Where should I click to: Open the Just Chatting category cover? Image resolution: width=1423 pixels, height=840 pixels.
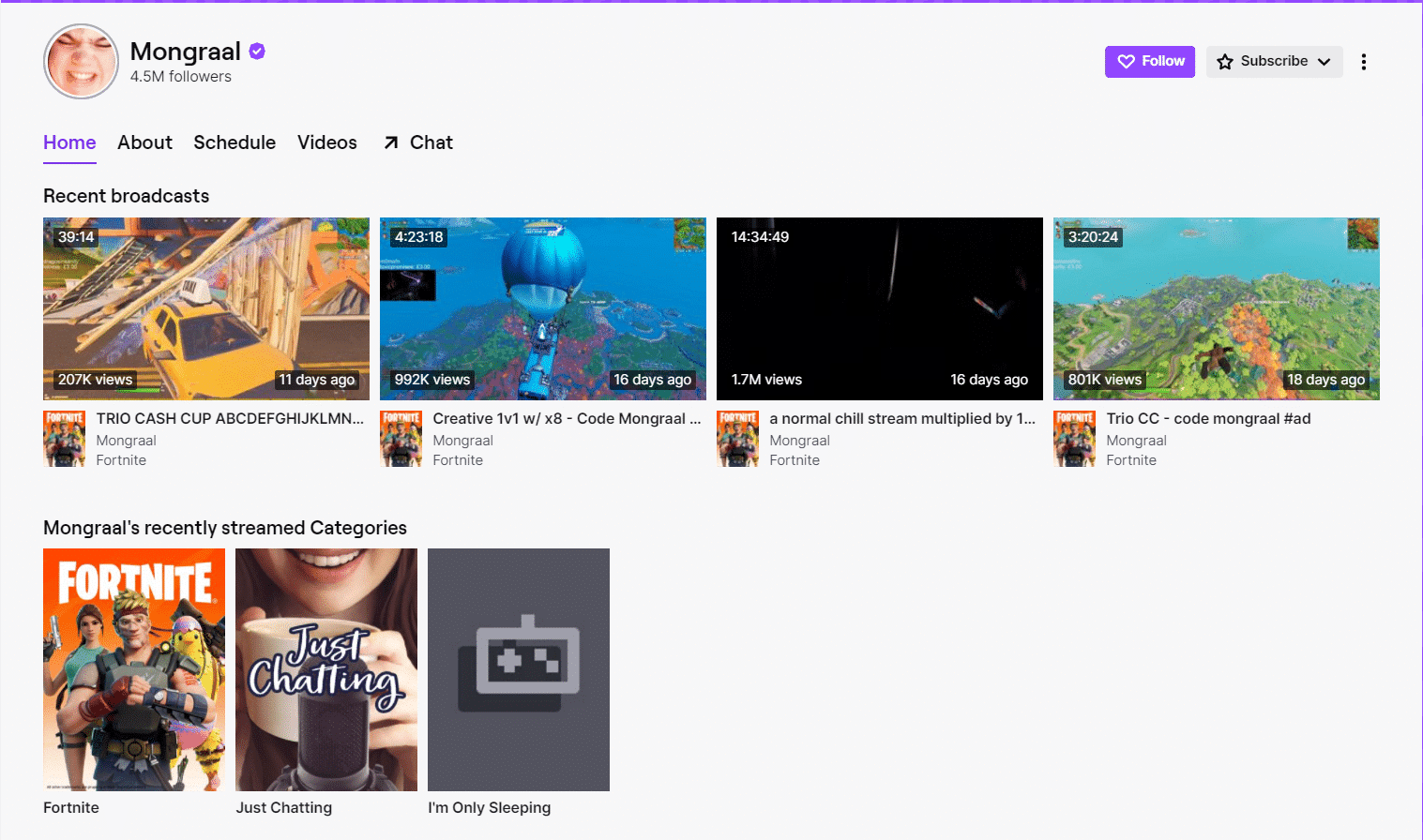click(326, 669)
